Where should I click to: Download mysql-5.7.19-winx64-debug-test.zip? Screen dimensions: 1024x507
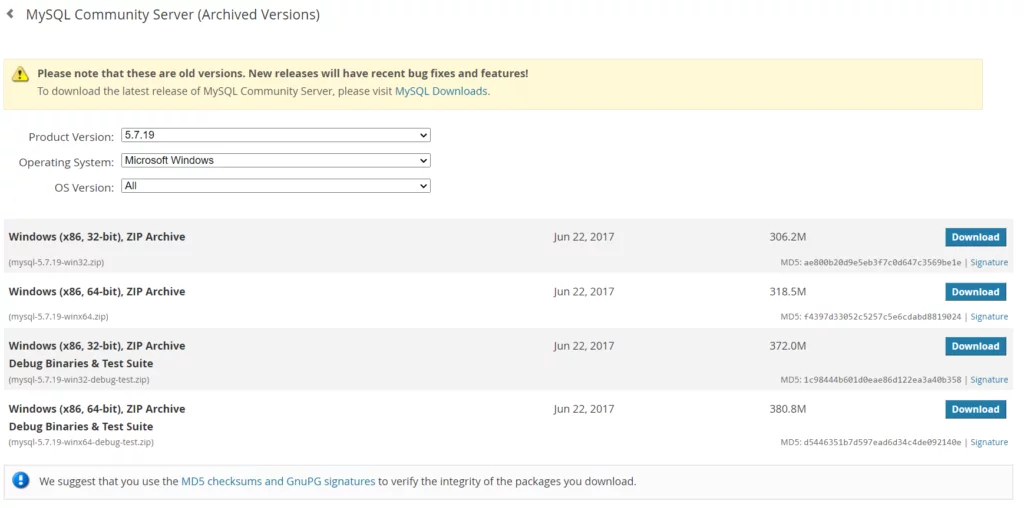coord(975,409)
